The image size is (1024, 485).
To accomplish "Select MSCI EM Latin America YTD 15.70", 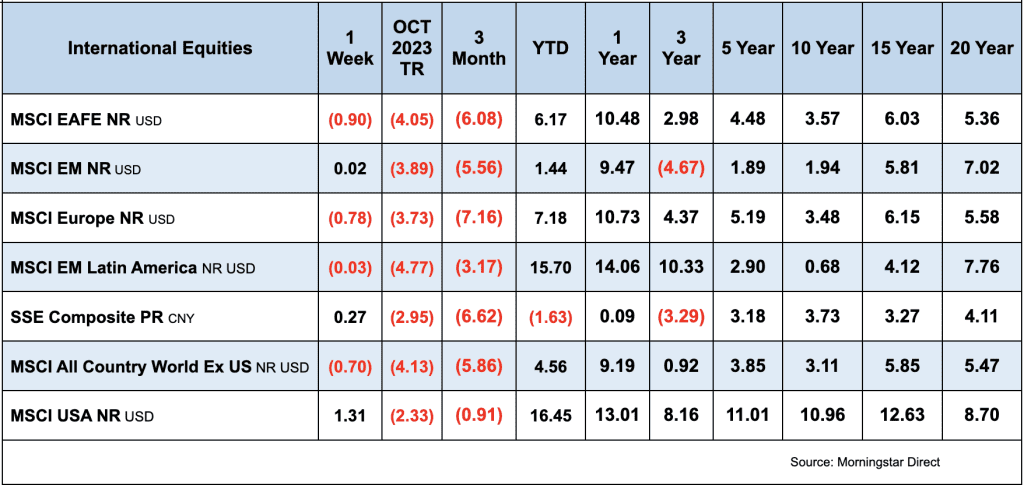I will (x=550, y=267).
